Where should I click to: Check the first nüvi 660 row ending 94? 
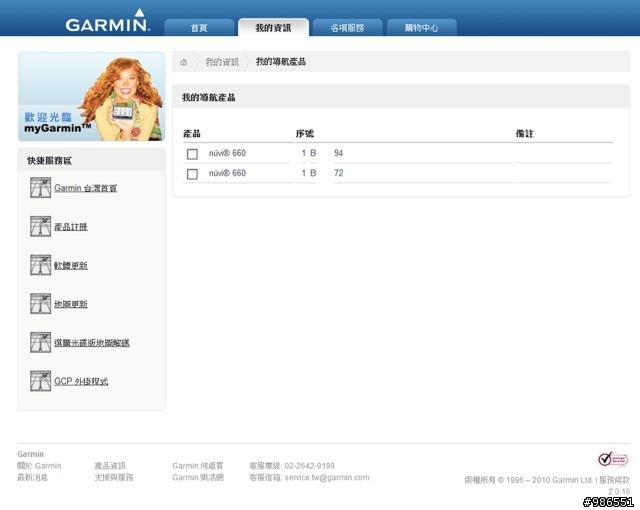[192, 154]
